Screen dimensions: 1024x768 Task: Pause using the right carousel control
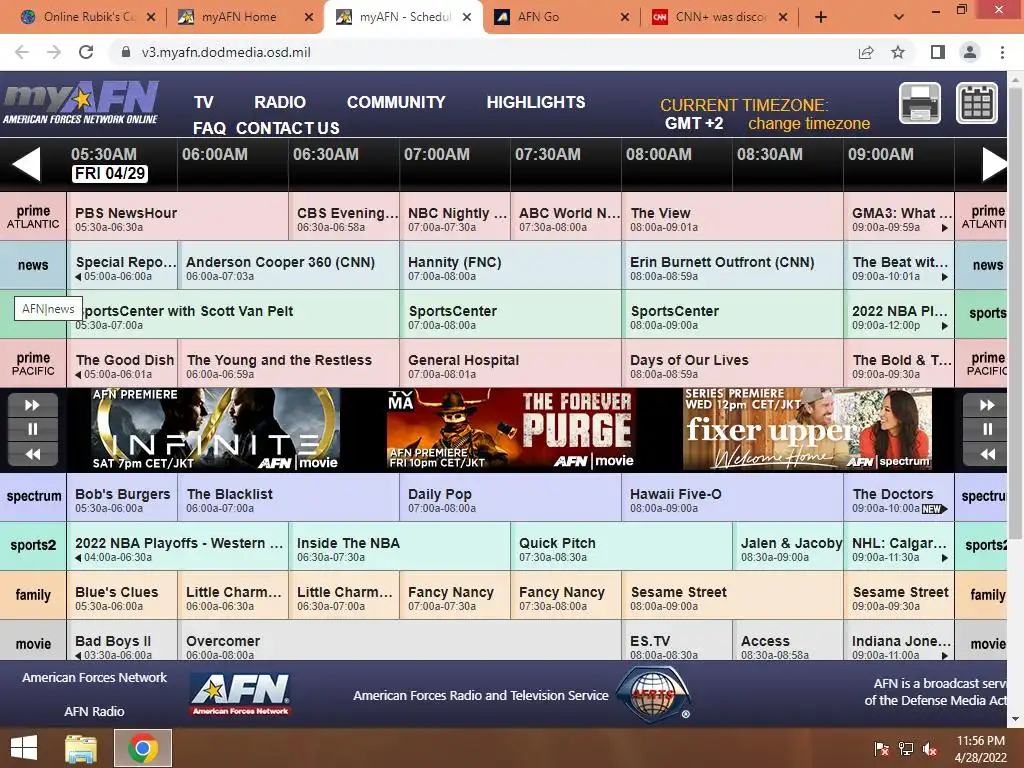pyautogui.click(x=987, y=429)
